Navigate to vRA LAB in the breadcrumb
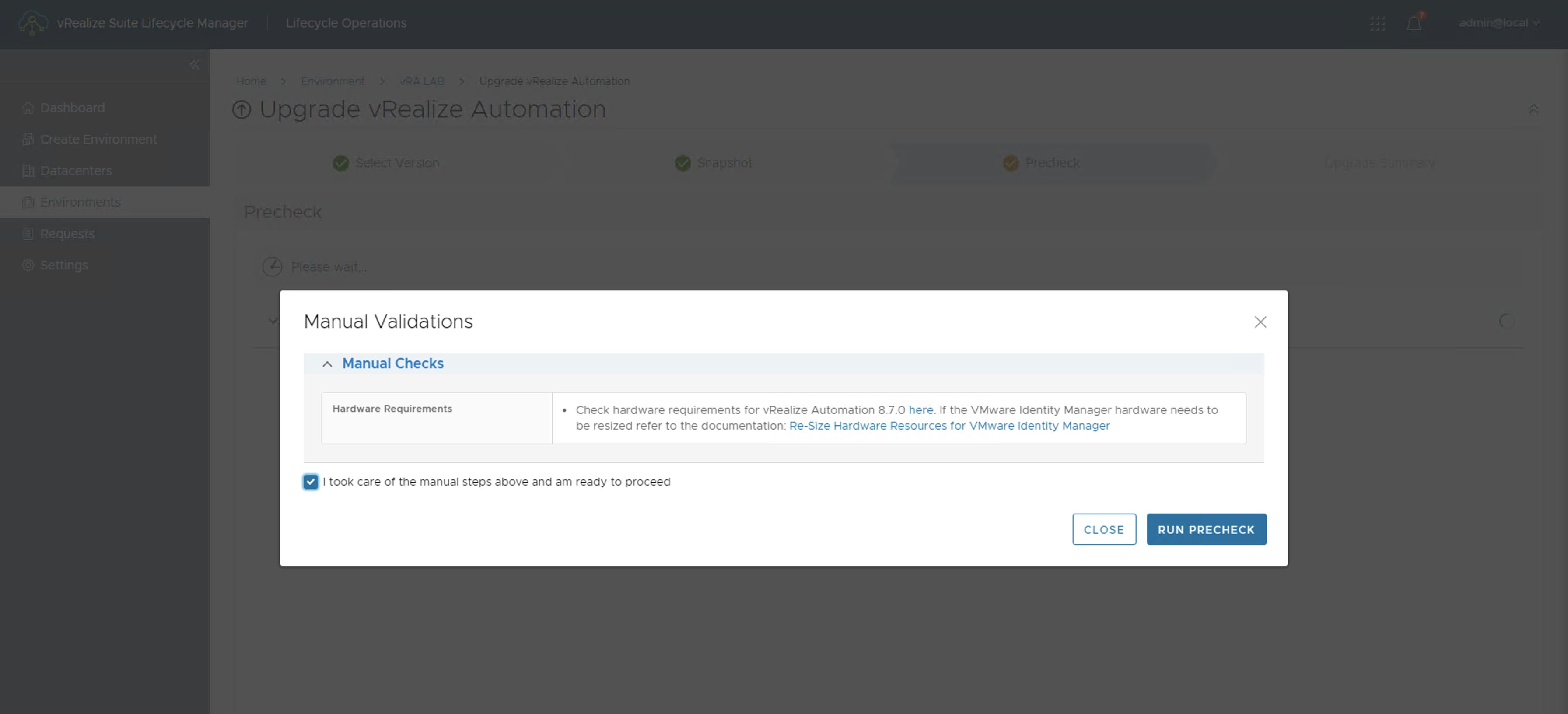Viewport: 1568px width, 714px height. (422, 81)
